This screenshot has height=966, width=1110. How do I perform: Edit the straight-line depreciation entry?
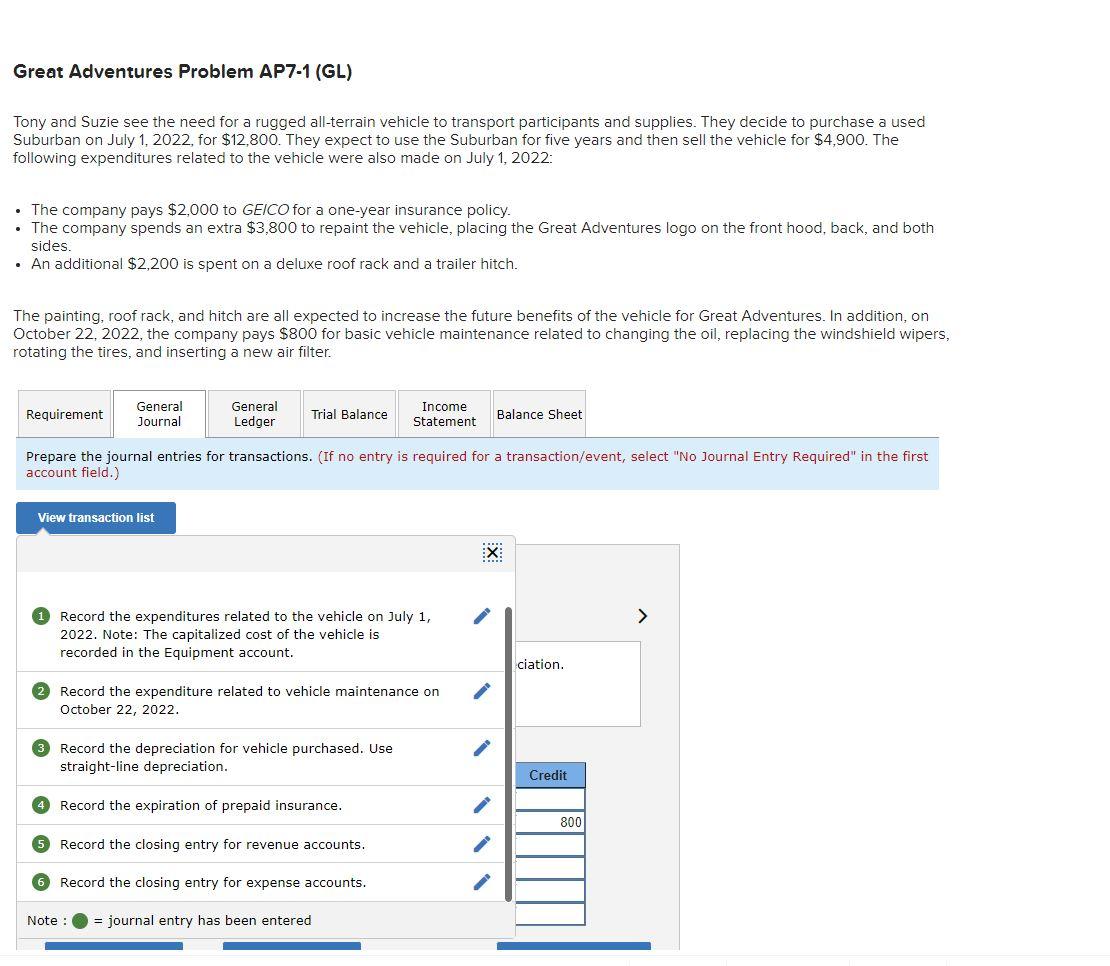[482, 747]
